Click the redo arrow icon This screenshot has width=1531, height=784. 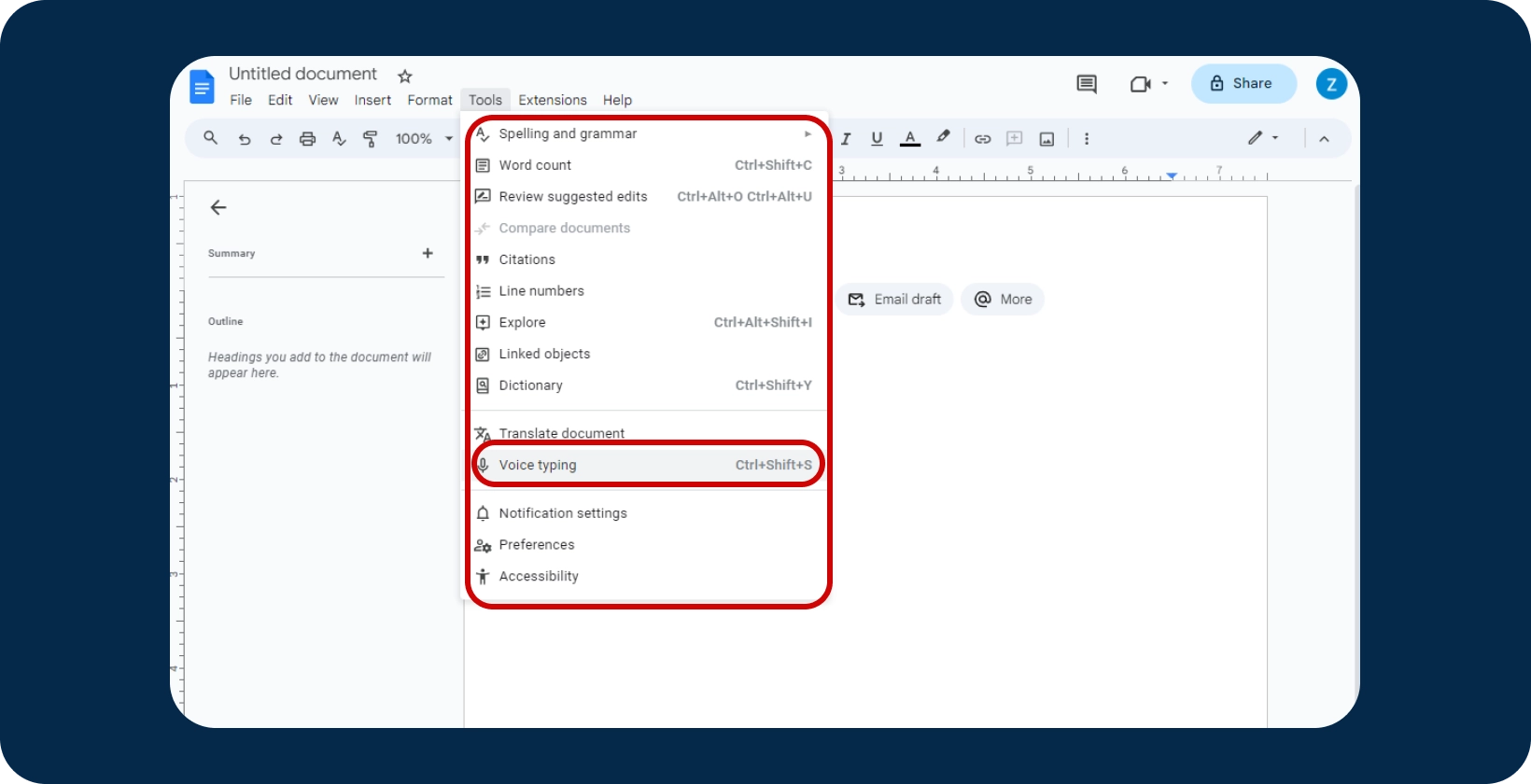pyautogui.click(x=276, y=139)
